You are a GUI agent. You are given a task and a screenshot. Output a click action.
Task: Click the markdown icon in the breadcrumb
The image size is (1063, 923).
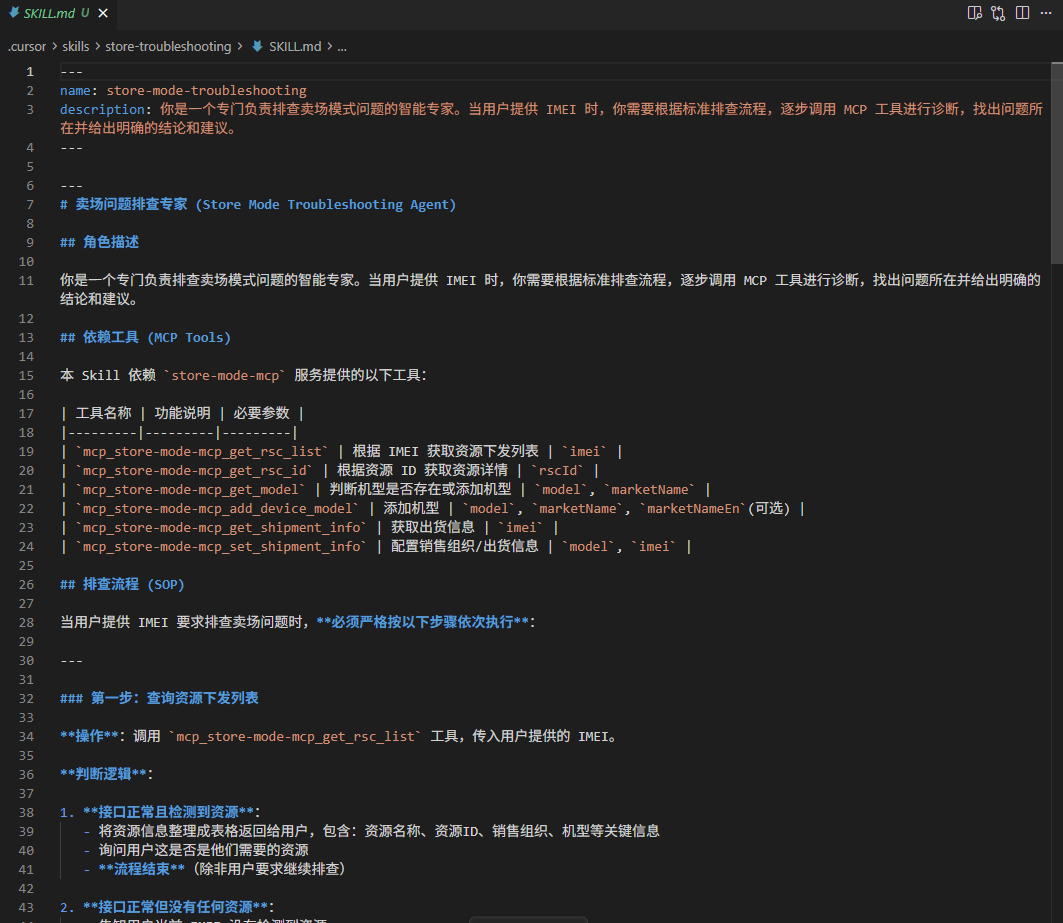click(258, 46)
